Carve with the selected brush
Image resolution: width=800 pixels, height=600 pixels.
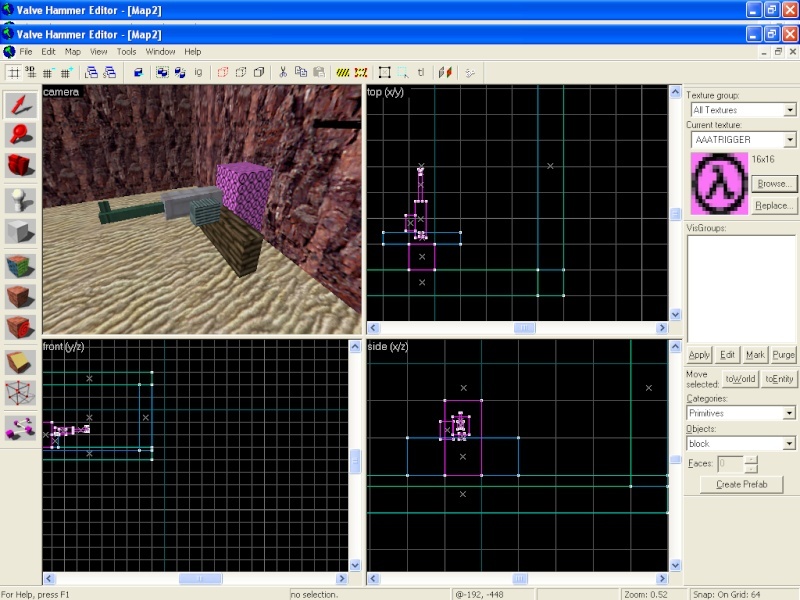(138, 72)
